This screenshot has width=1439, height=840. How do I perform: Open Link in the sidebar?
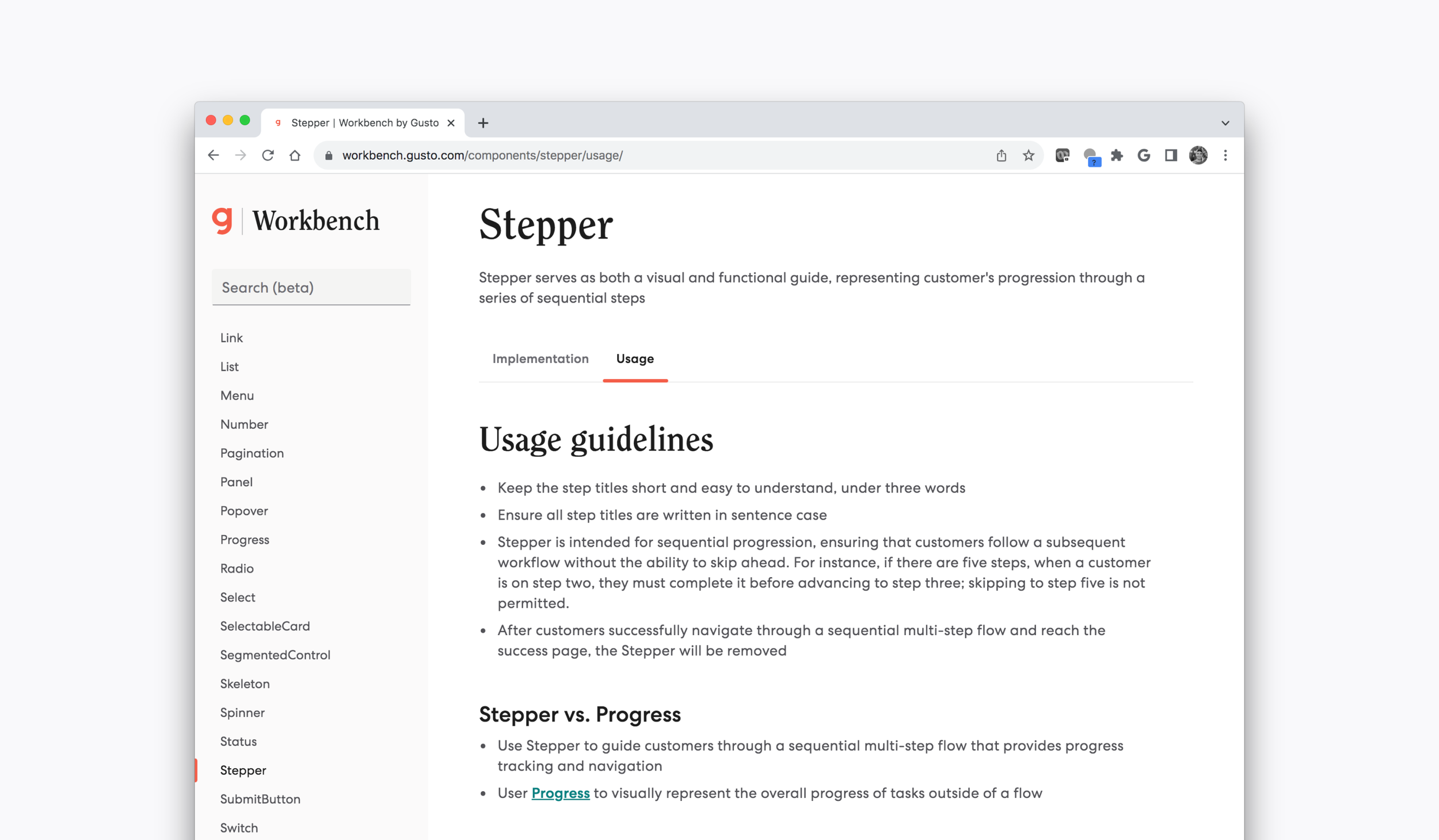click(231, 338)
